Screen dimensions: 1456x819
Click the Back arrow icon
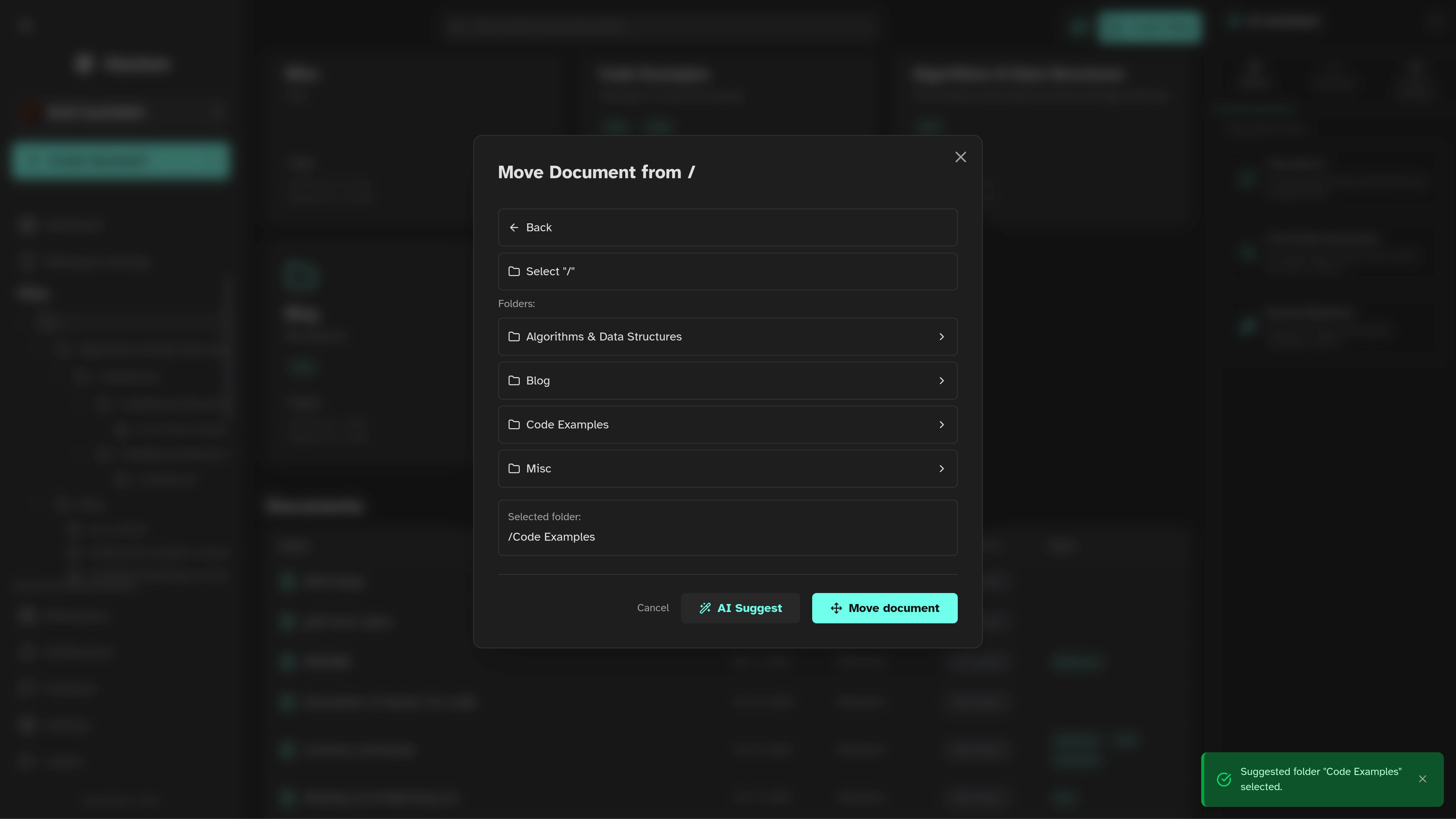[x=514, y=227]
